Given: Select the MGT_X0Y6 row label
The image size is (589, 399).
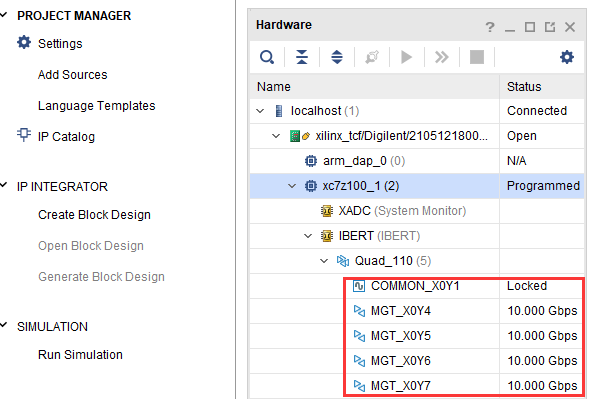Looking at the screenshot, I should 401,361.
